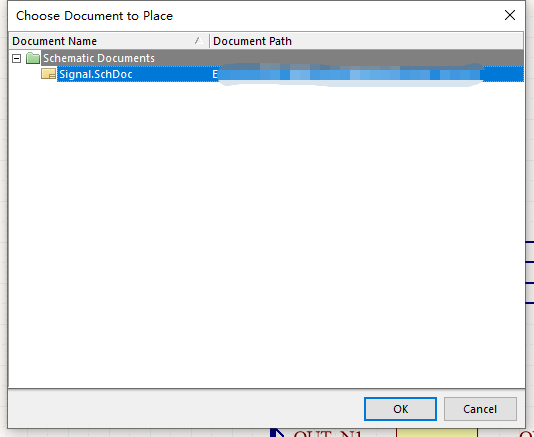Click the green Schematic Documents folder icon
The height and width of the screenshot is (437, 534).
pyautogui.click(x=33, y=58)
